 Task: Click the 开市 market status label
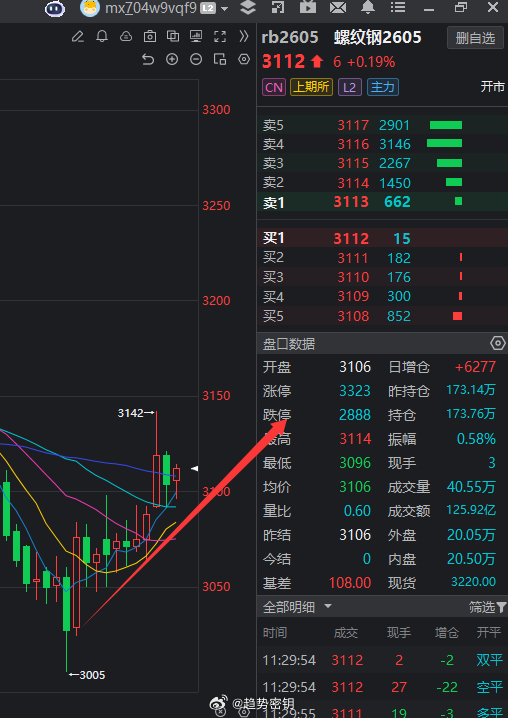(492, 87)
